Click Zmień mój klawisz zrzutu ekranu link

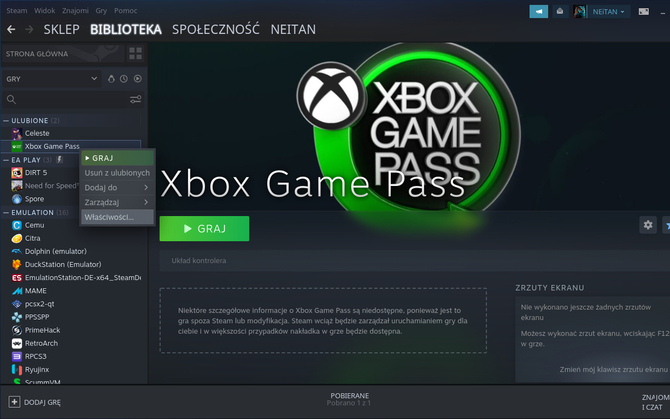point(614,369)
